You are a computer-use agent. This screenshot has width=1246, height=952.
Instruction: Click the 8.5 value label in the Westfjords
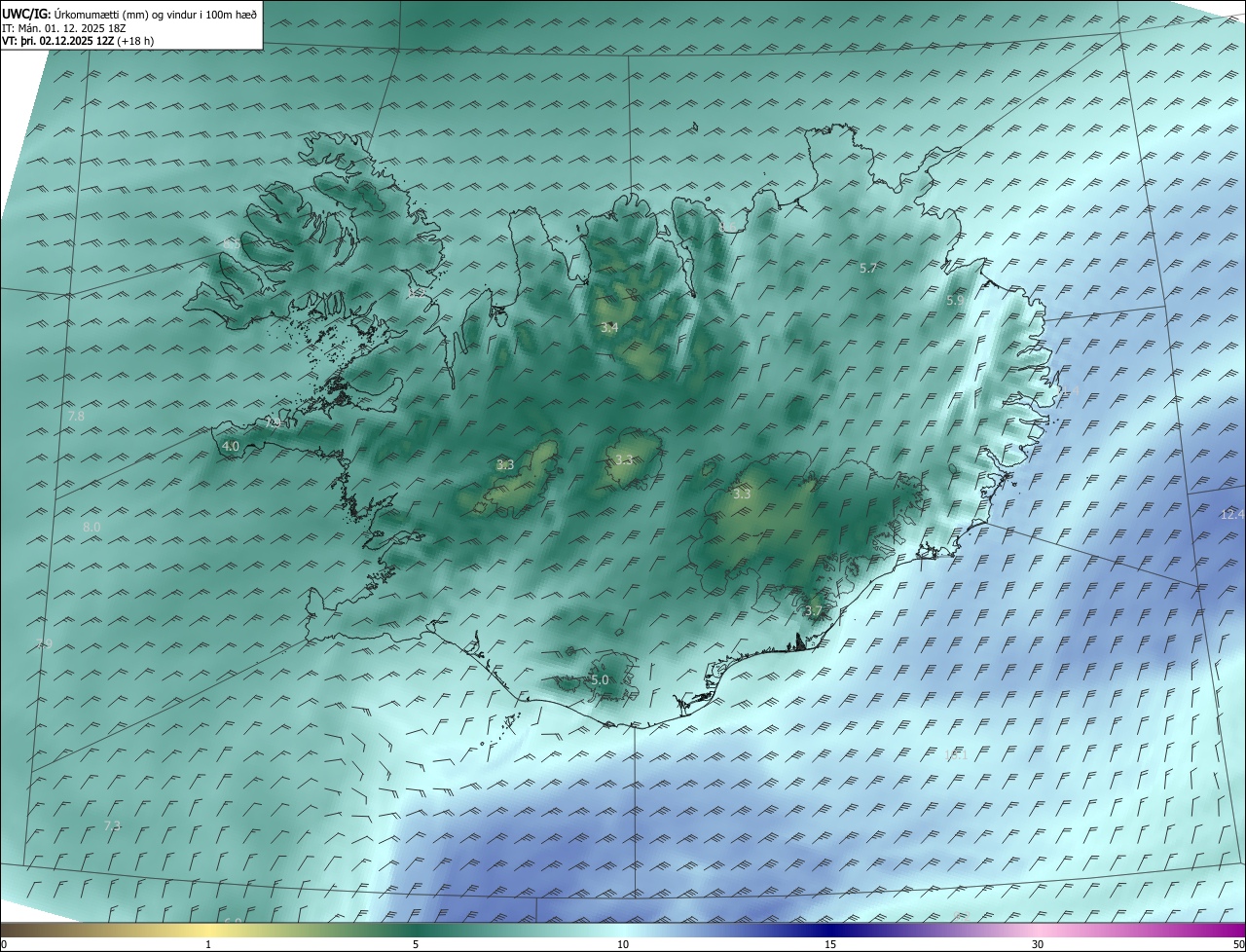(x=230, y=242)
